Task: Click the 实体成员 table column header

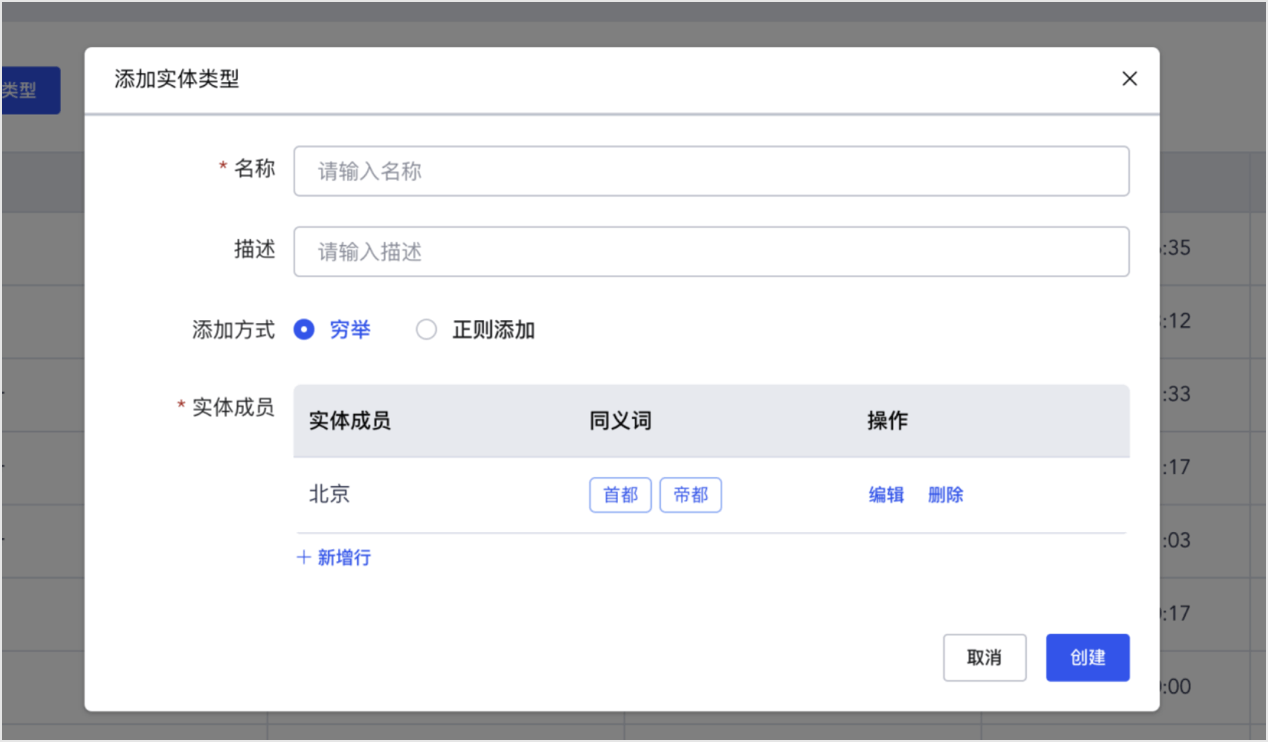Action: 349,421
